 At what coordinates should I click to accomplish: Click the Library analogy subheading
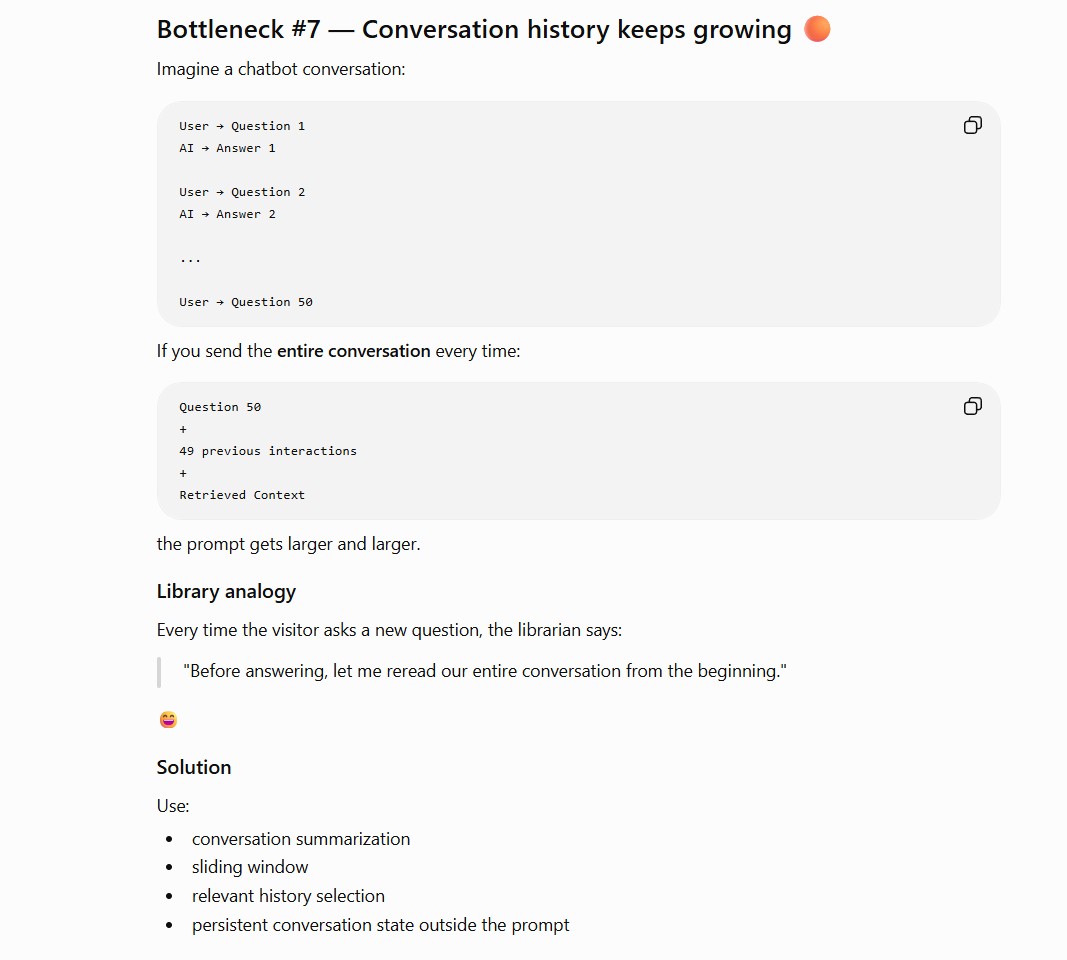(226, 591)
